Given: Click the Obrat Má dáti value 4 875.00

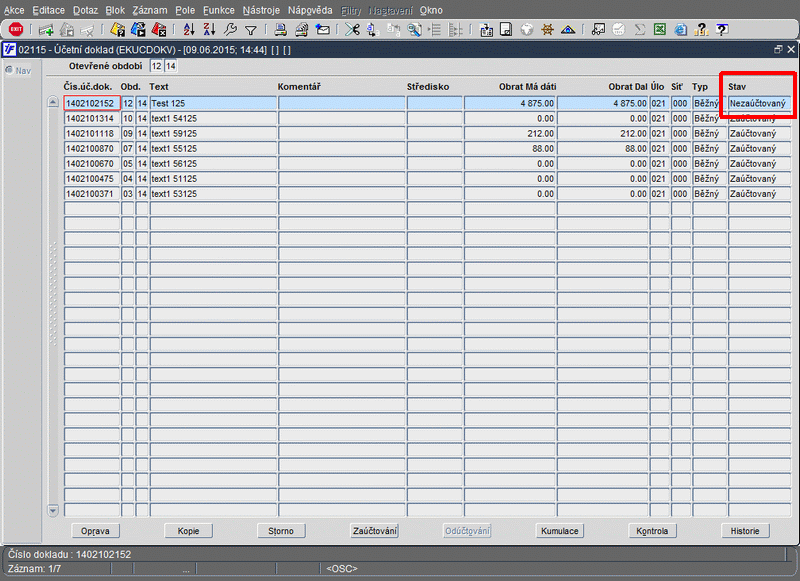Looking at the screenshot, I should coord(510,103).
